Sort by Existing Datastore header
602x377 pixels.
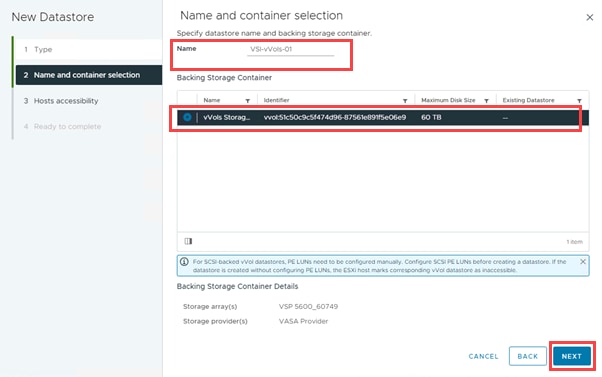pos(528,100)
